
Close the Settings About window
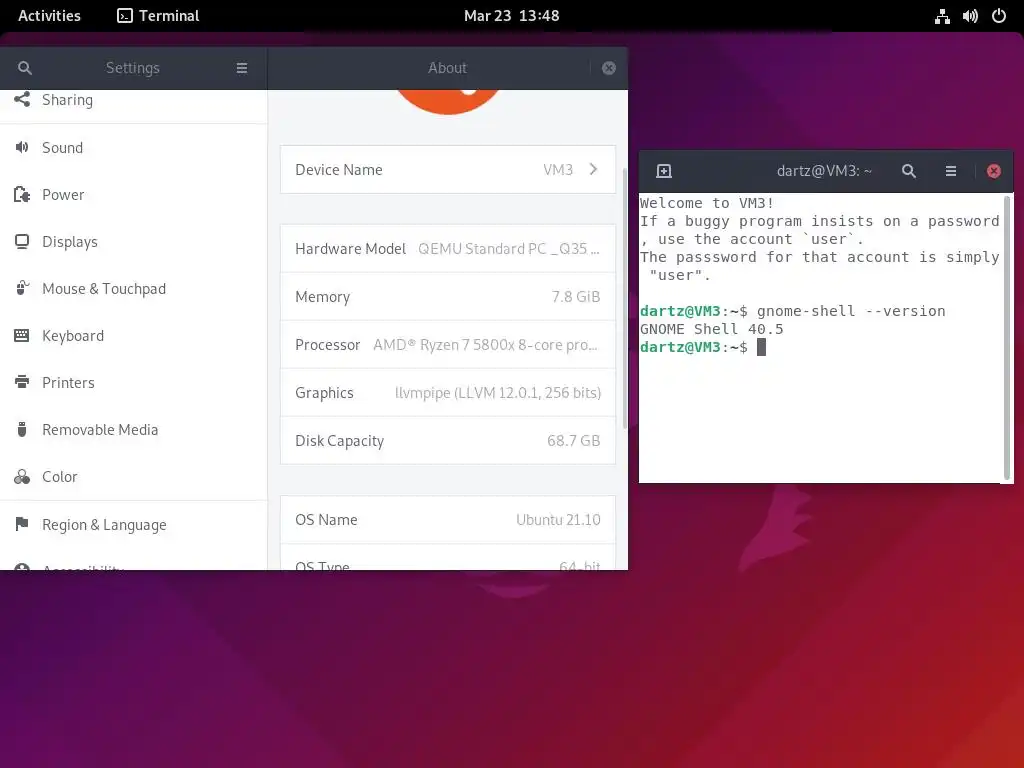609,68
